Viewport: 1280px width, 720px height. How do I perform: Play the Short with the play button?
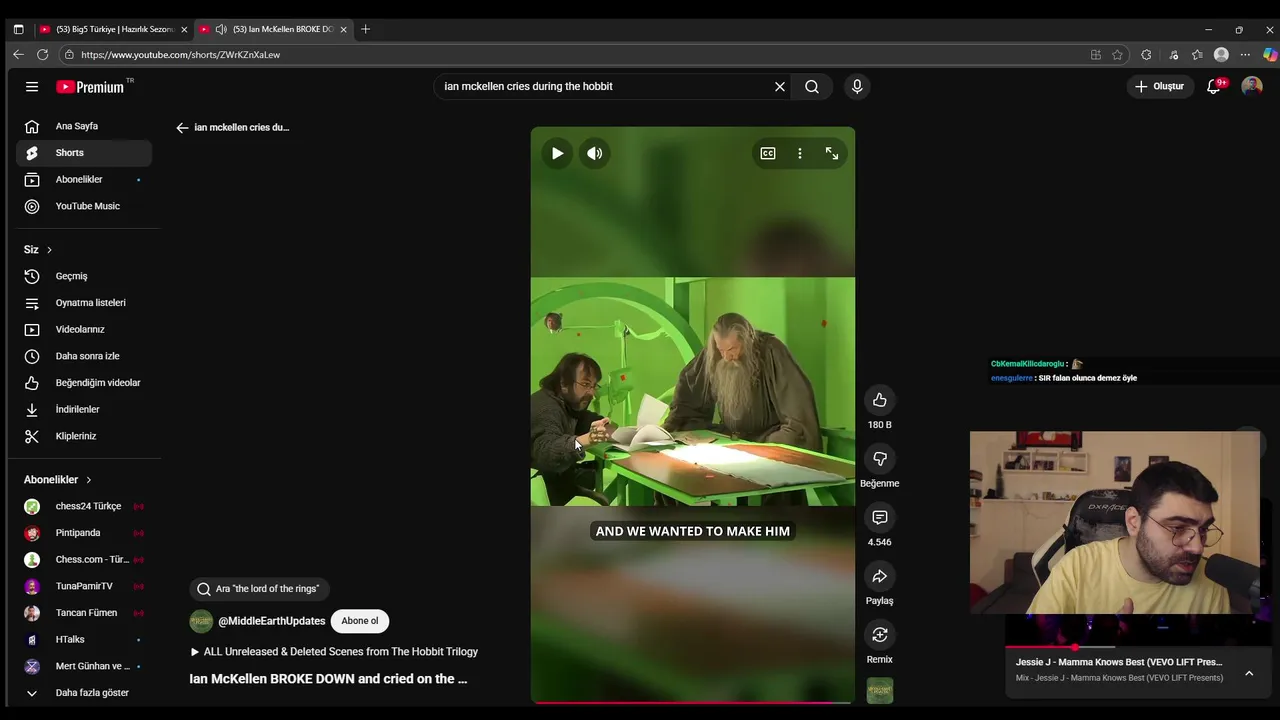[x=557, y=153]
